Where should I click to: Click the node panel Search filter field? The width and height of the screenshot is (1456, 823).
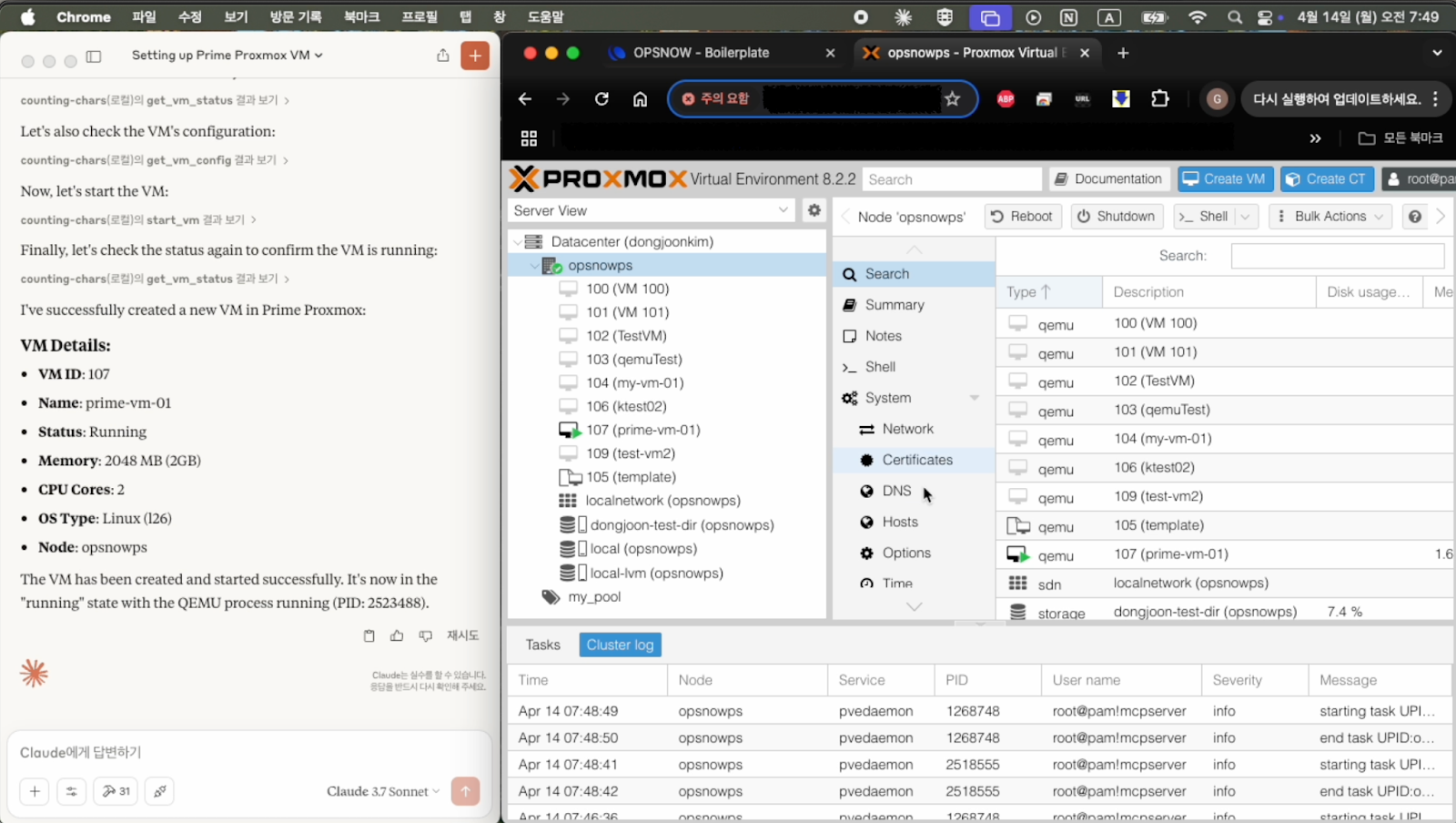point(1337,256)
